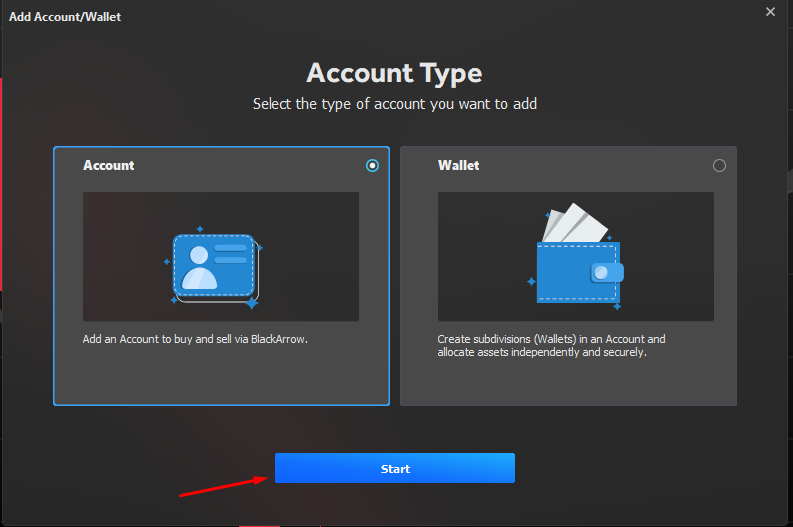Image resolution: width=793 pixels, height=527 pixels.
Task: Click the Account card heading label
Action: click(x=109, y=166)
